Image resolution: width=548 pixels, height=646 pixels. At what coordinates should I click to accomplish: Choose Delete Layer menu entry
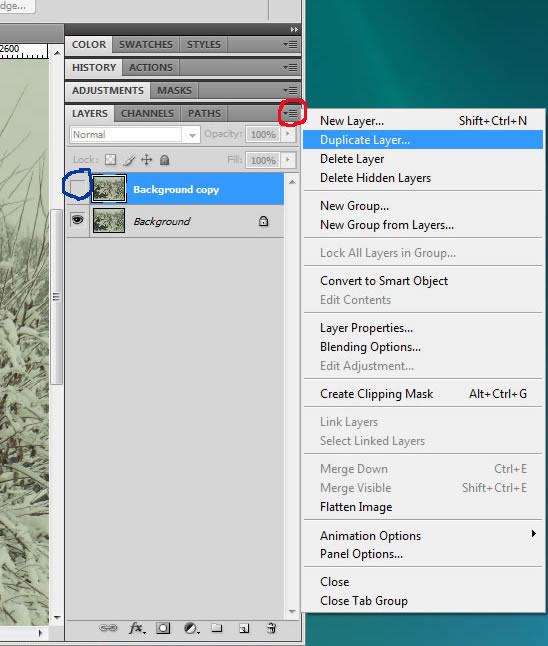click(423, 159)
